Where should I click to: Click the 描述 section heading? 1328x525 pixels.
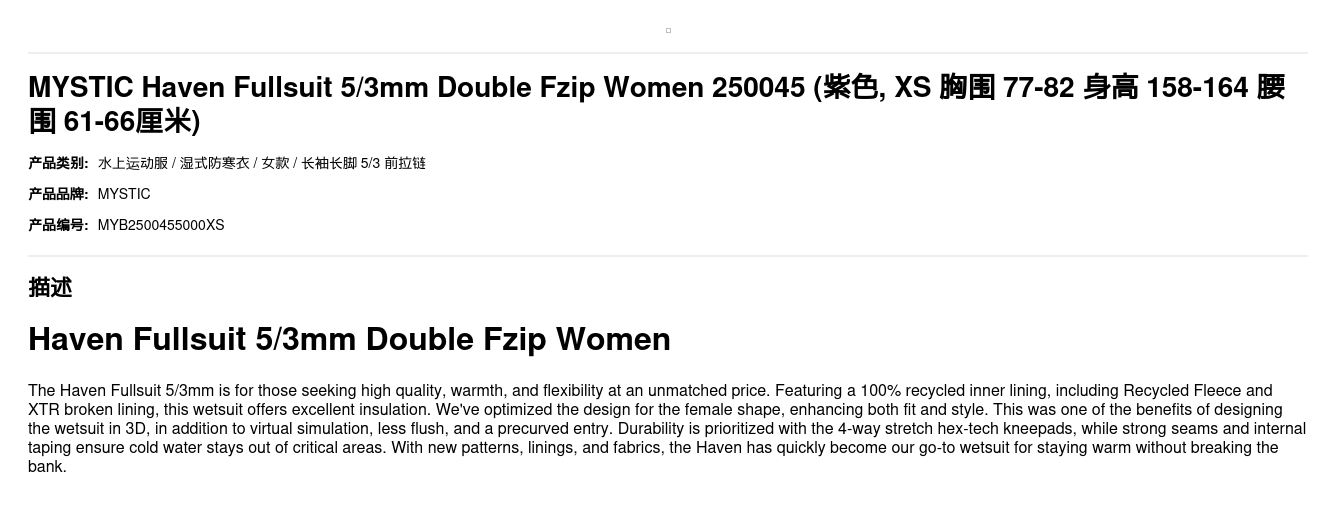50,287
